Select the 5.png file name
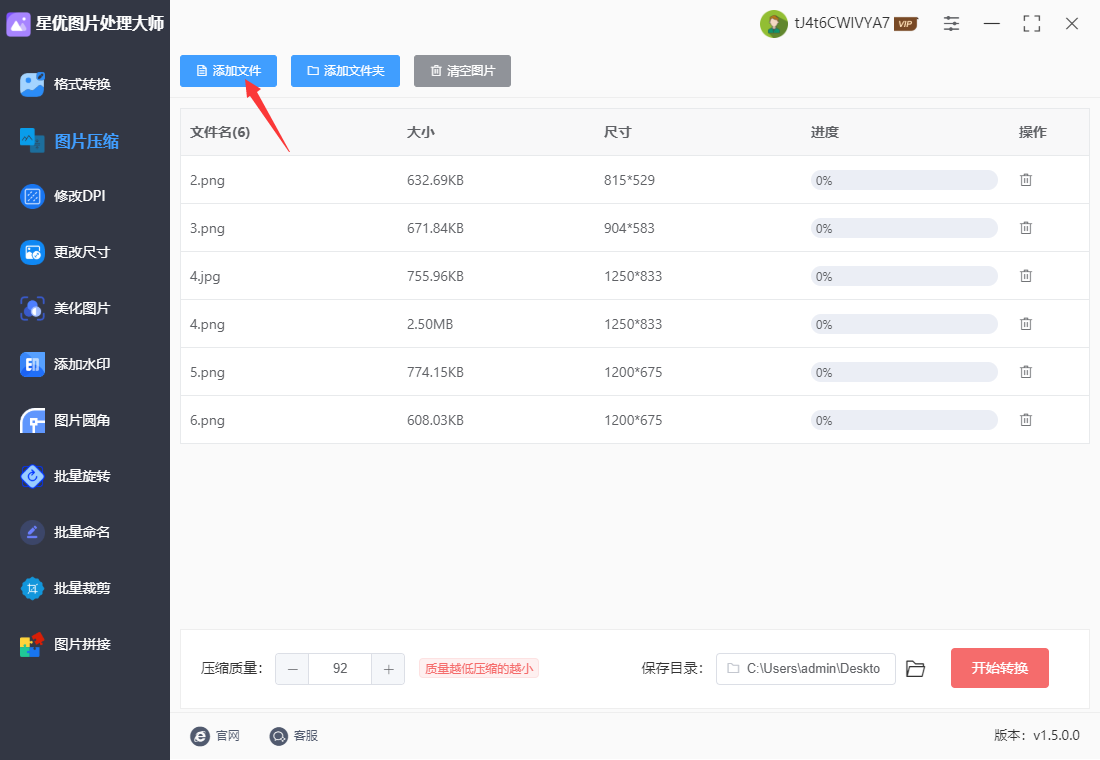The image size is (1100, 760). tap(207, 373)
